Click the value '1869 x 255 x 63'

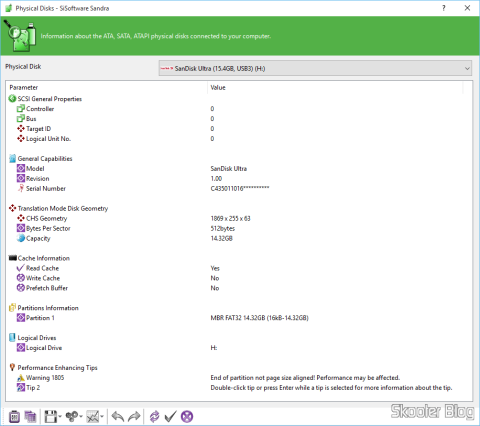pyautogui.click(x=230, y=218)
